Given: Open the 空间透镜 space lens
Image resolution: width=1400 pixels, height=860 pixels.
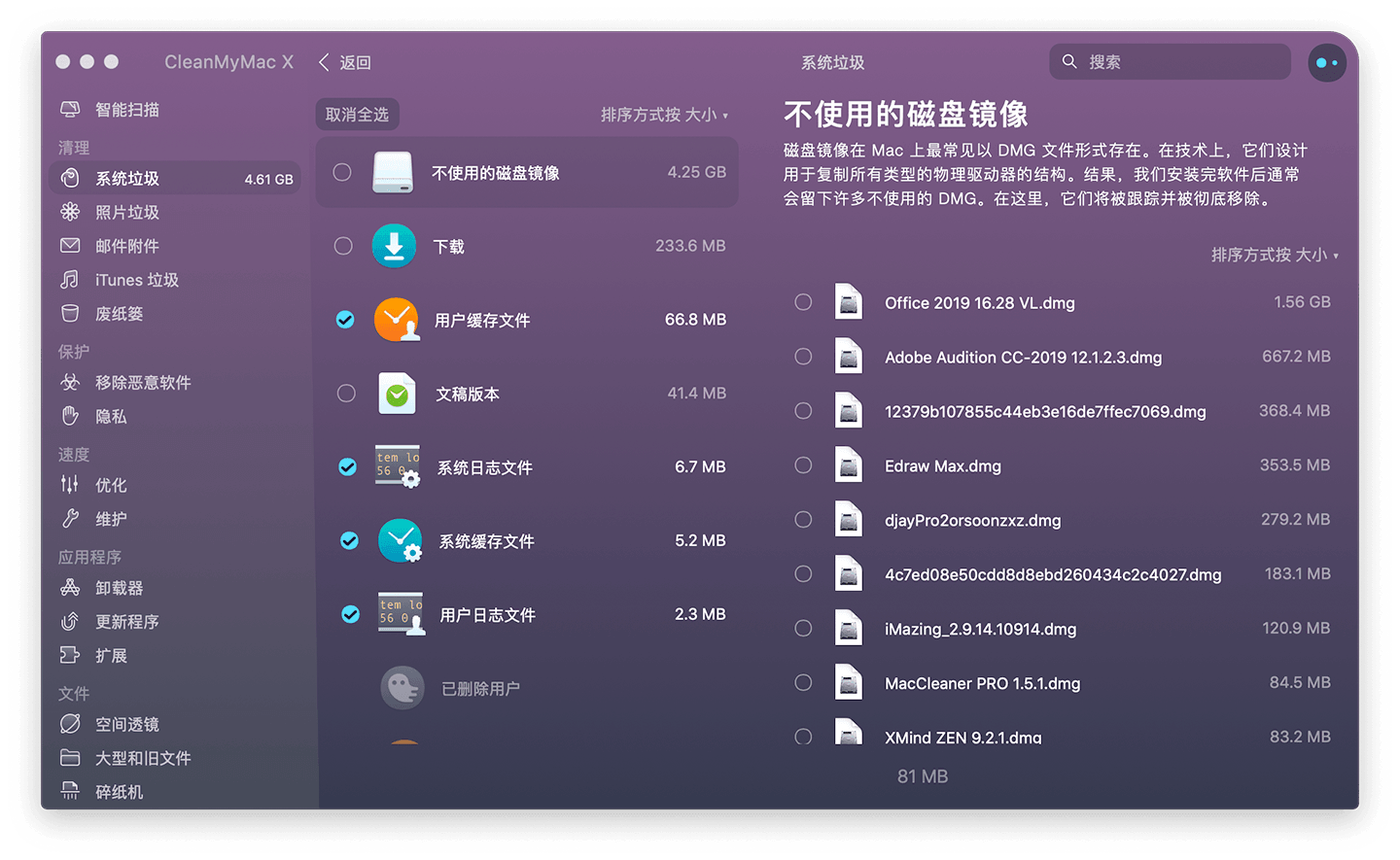Looking at the screenshot, I should [112, 723].
